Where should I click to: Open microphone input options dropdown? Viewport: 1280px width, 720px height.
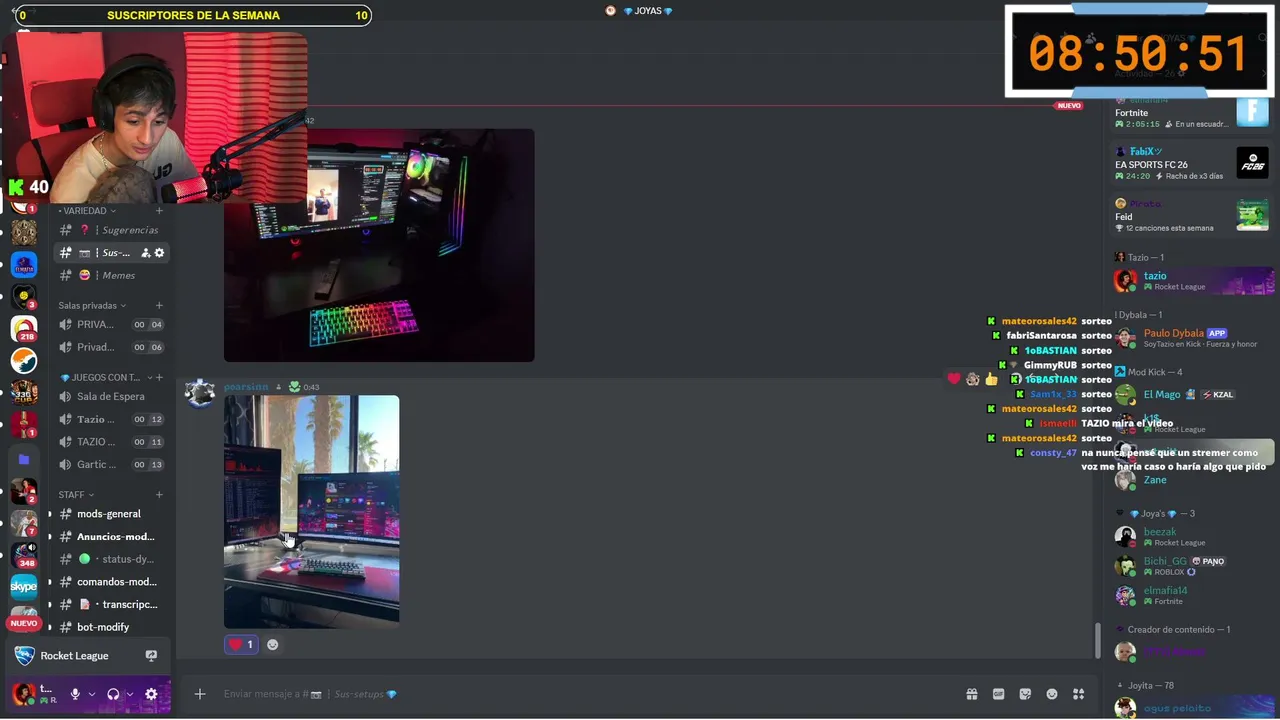click(x=91, y=694)
